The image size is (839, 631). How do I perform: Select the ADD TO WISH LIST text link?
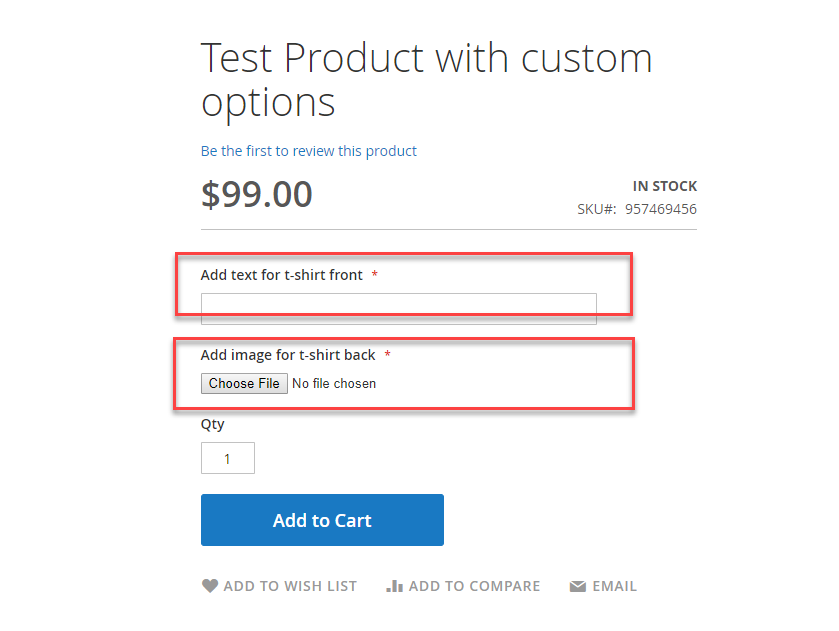(289, 587)
